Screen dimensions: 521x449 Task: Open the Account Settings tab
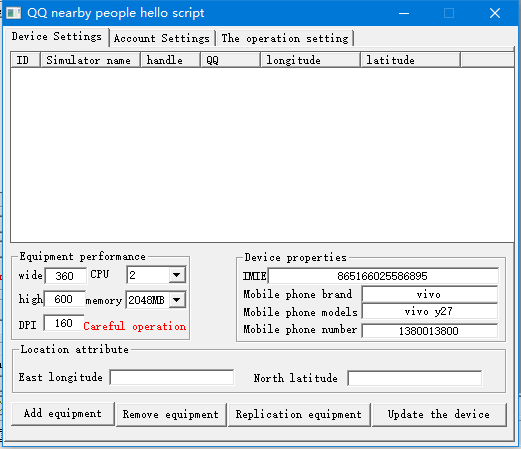coord(162,38)
